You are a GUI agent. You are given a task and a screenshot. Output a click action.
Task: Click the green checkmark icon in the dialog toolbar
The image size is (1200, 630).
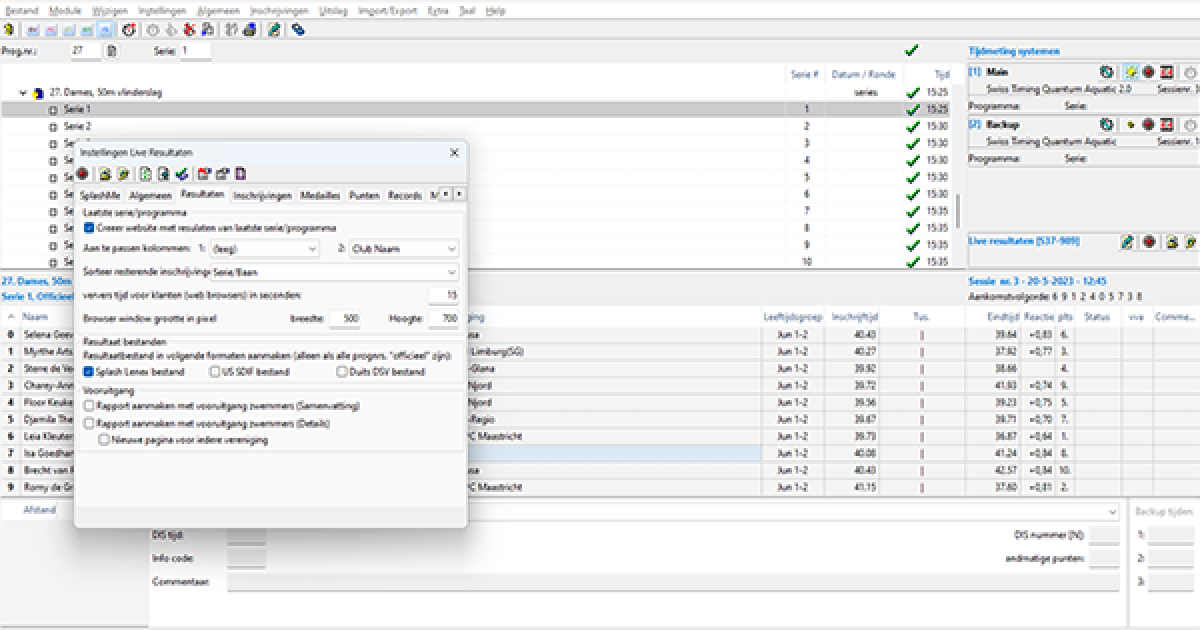tap(181, 173)
